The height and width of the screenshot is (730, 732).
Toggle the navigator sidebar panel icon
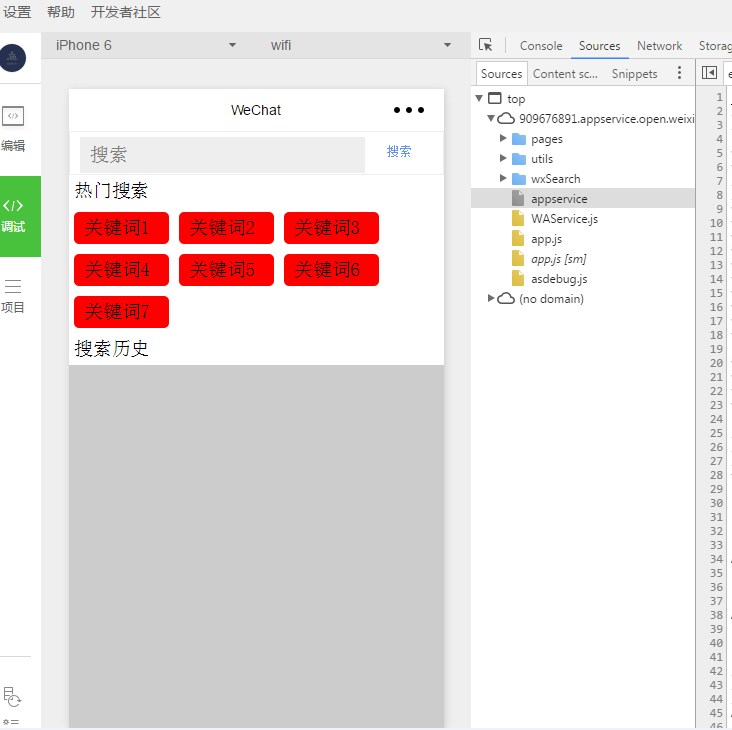[x=709, y=73]
